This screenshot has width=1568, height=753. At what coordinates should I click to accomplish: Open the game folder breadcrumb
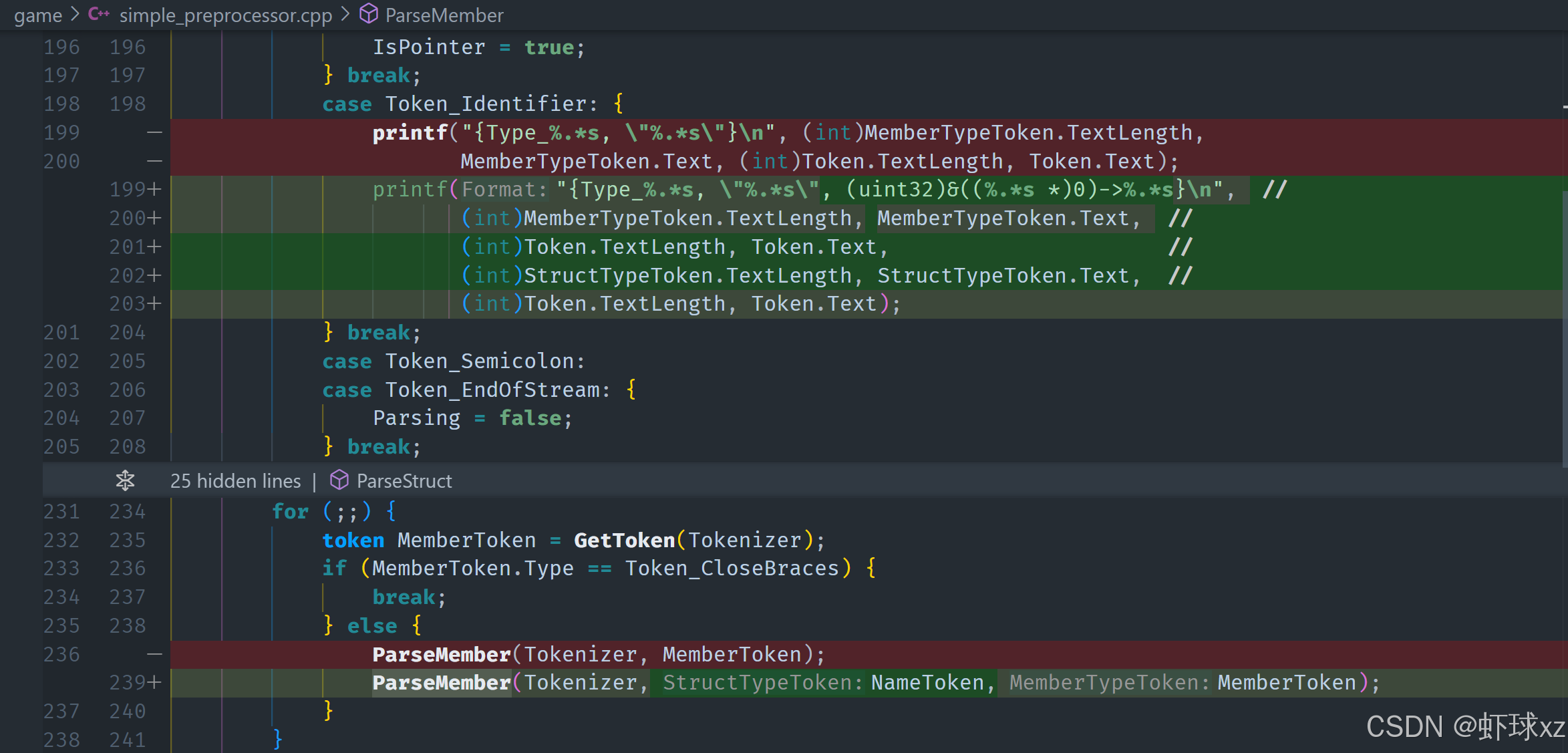[37, 15]
